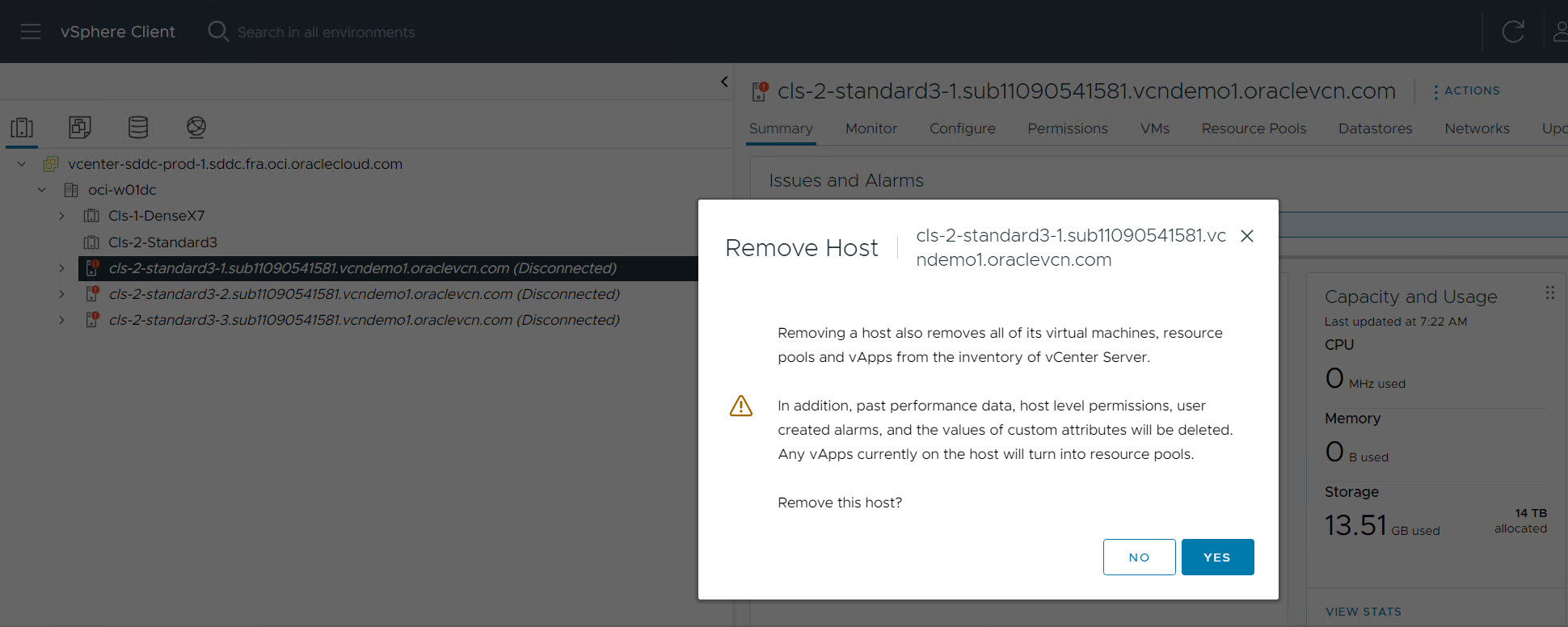This screenshot has width=1568, height=627.
Task: Open the user account icon
Action: (1561, 32)
